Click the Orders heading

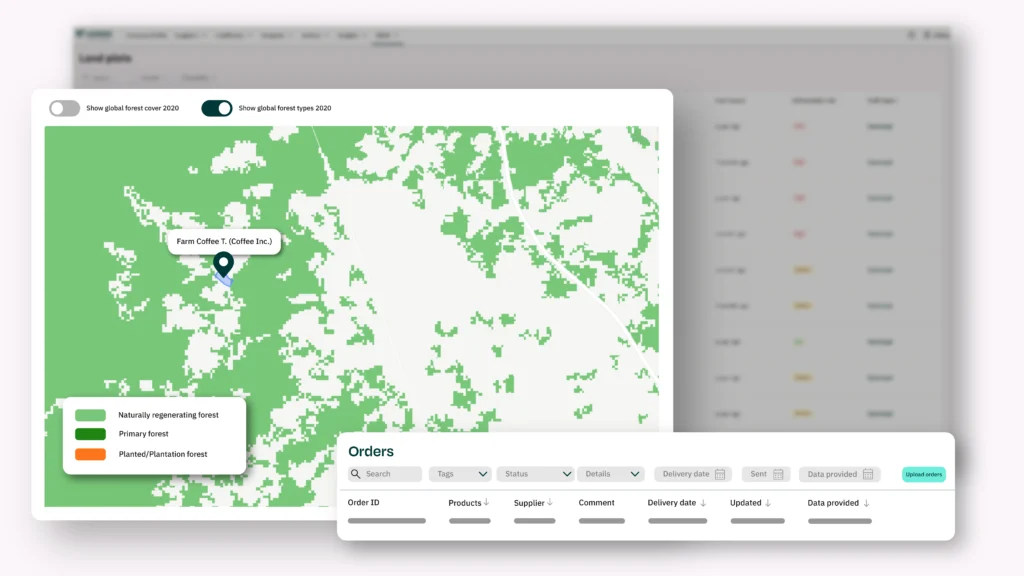point(371,451)
